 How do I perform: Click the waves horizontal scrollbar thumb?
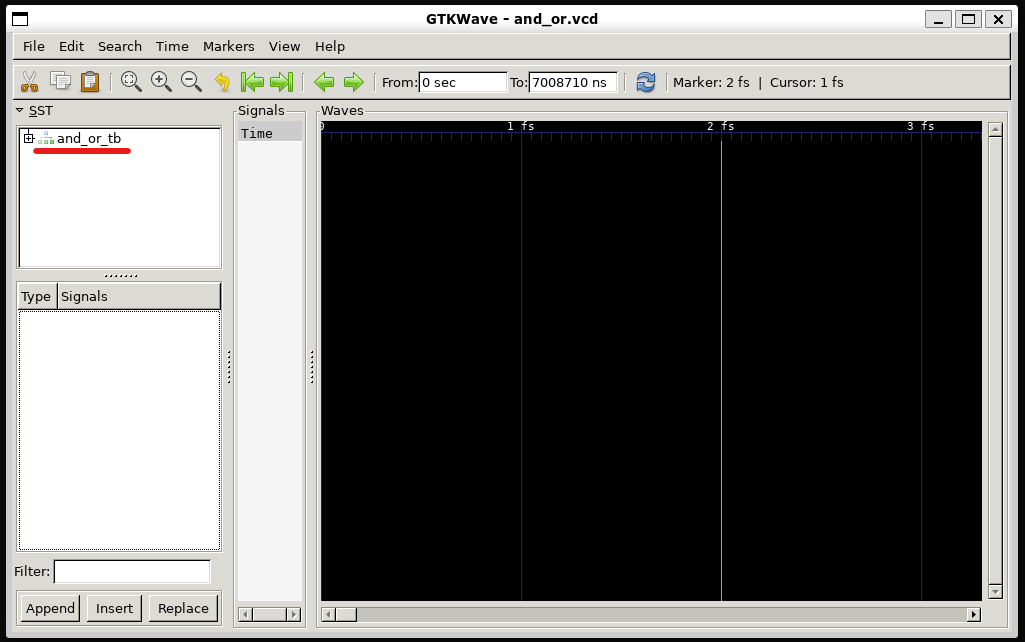tap(346, 615)
